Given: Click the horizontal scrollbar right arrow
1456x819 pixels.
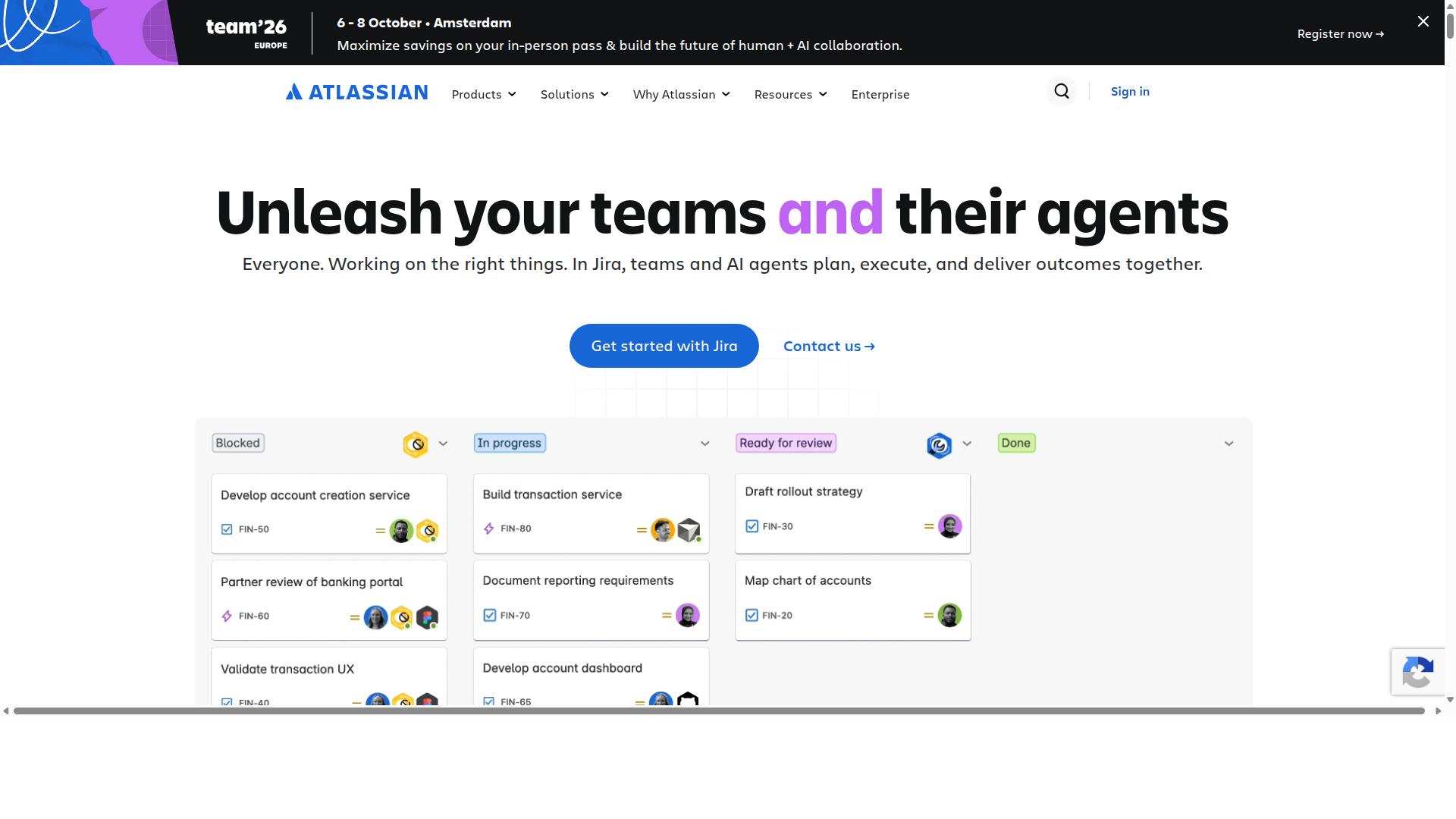Looking at the screenshot, I should (x=1438, y=711).
